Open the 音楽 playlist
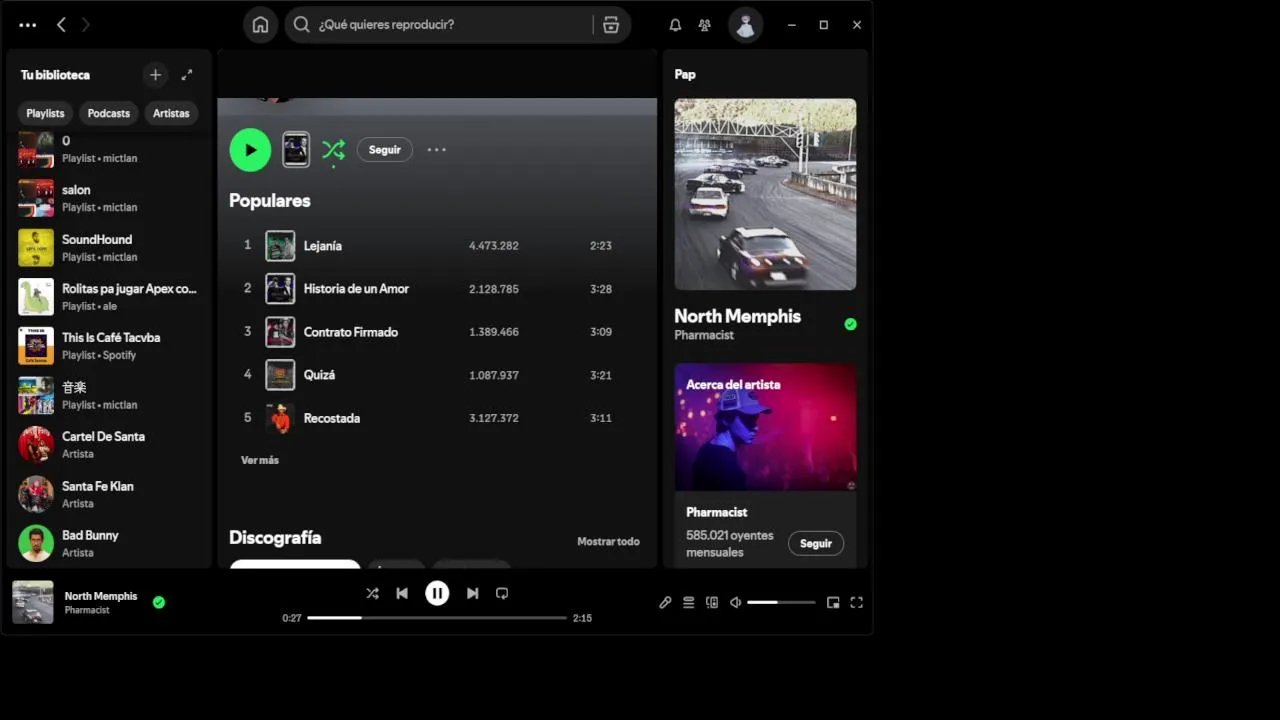The width and height of the screenshot is (1280, 720). pos(110,395)
